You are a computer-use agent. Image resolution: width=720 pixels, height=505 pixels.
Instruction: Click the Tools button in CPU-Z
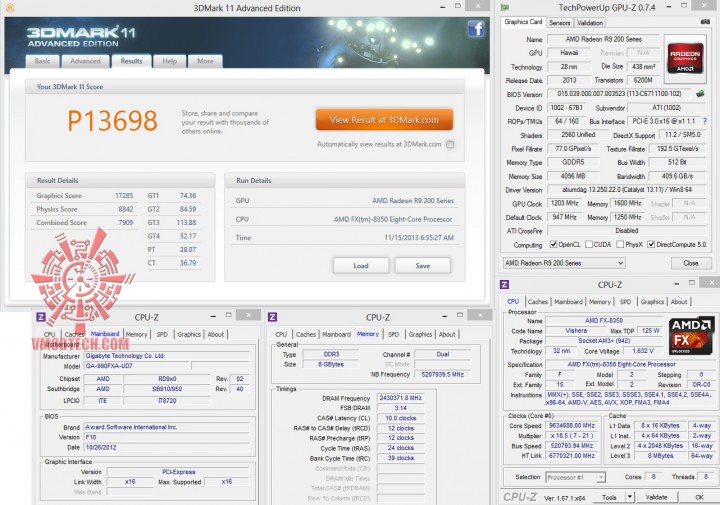[x=609, y=497]
